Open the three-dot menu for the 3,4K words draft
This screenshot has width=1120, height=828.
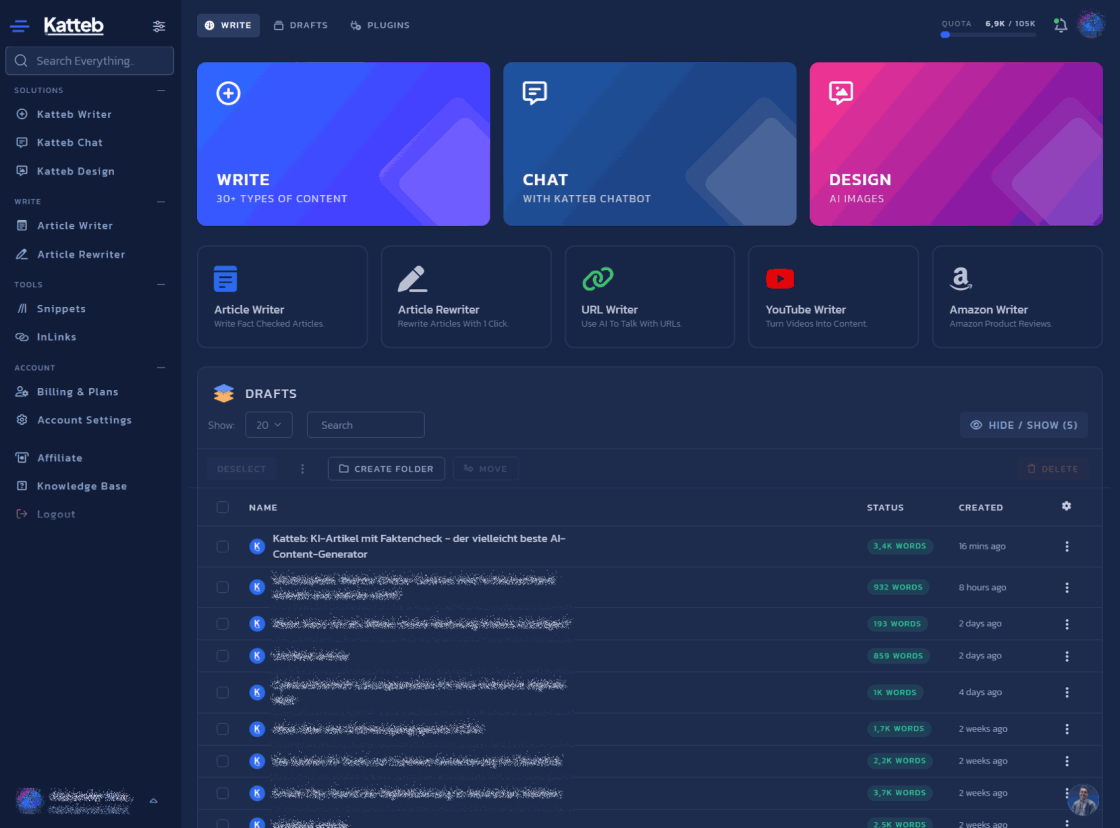click(1067, 547)
